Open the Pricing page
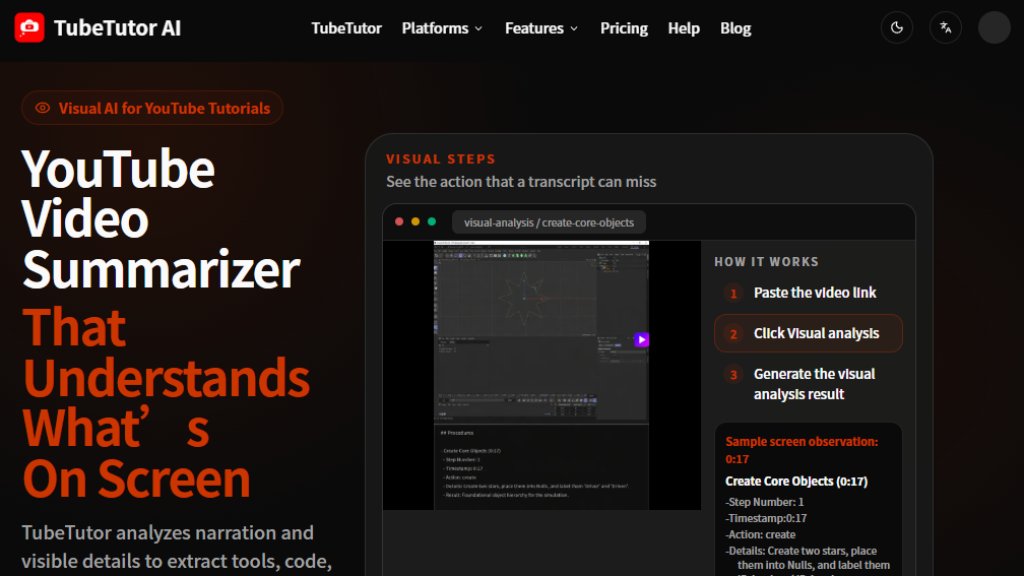This screenshot has height=576, width=1024. click(624, 29)
